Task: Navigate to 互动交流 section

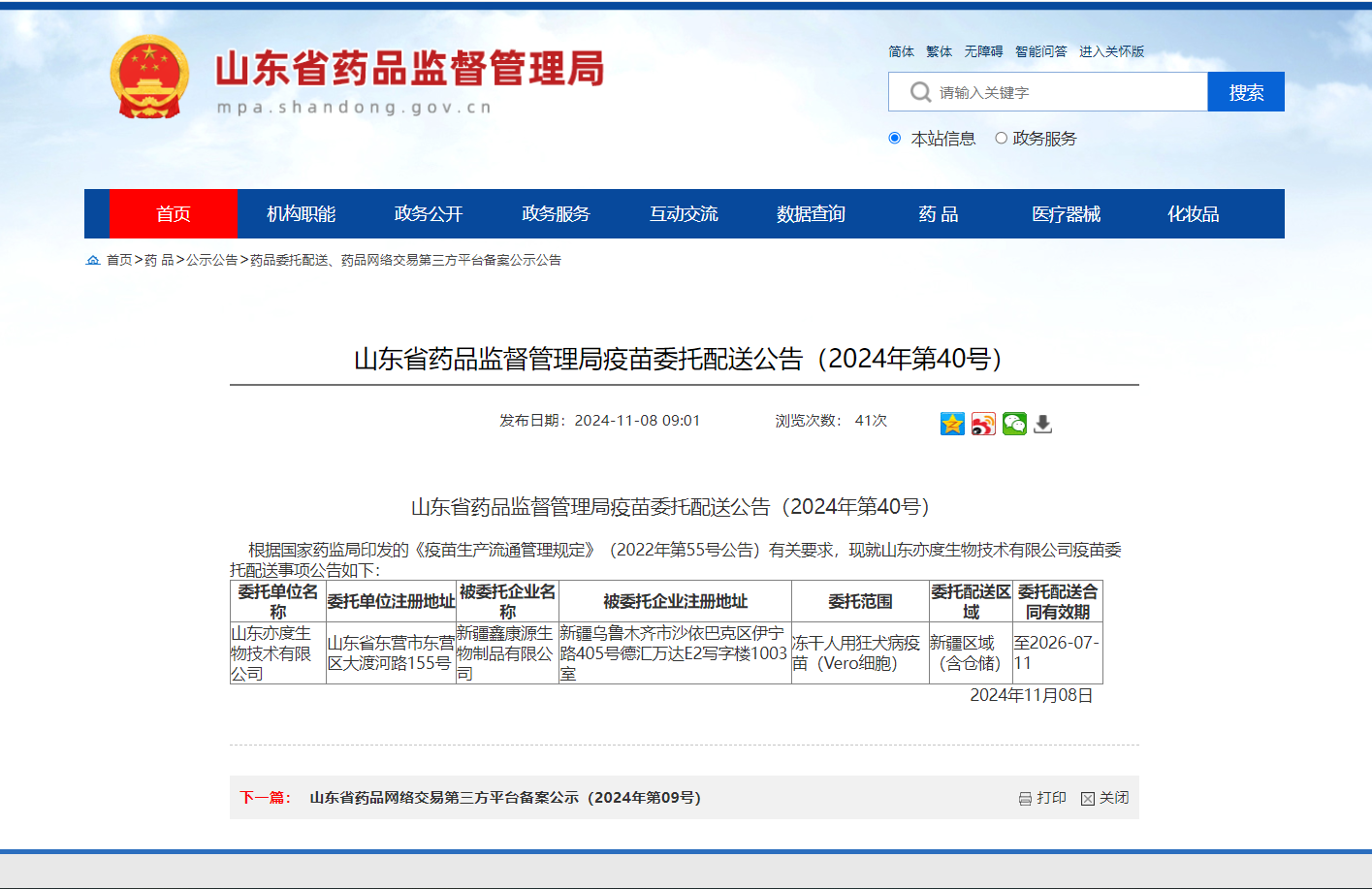Action: (685, 213)
